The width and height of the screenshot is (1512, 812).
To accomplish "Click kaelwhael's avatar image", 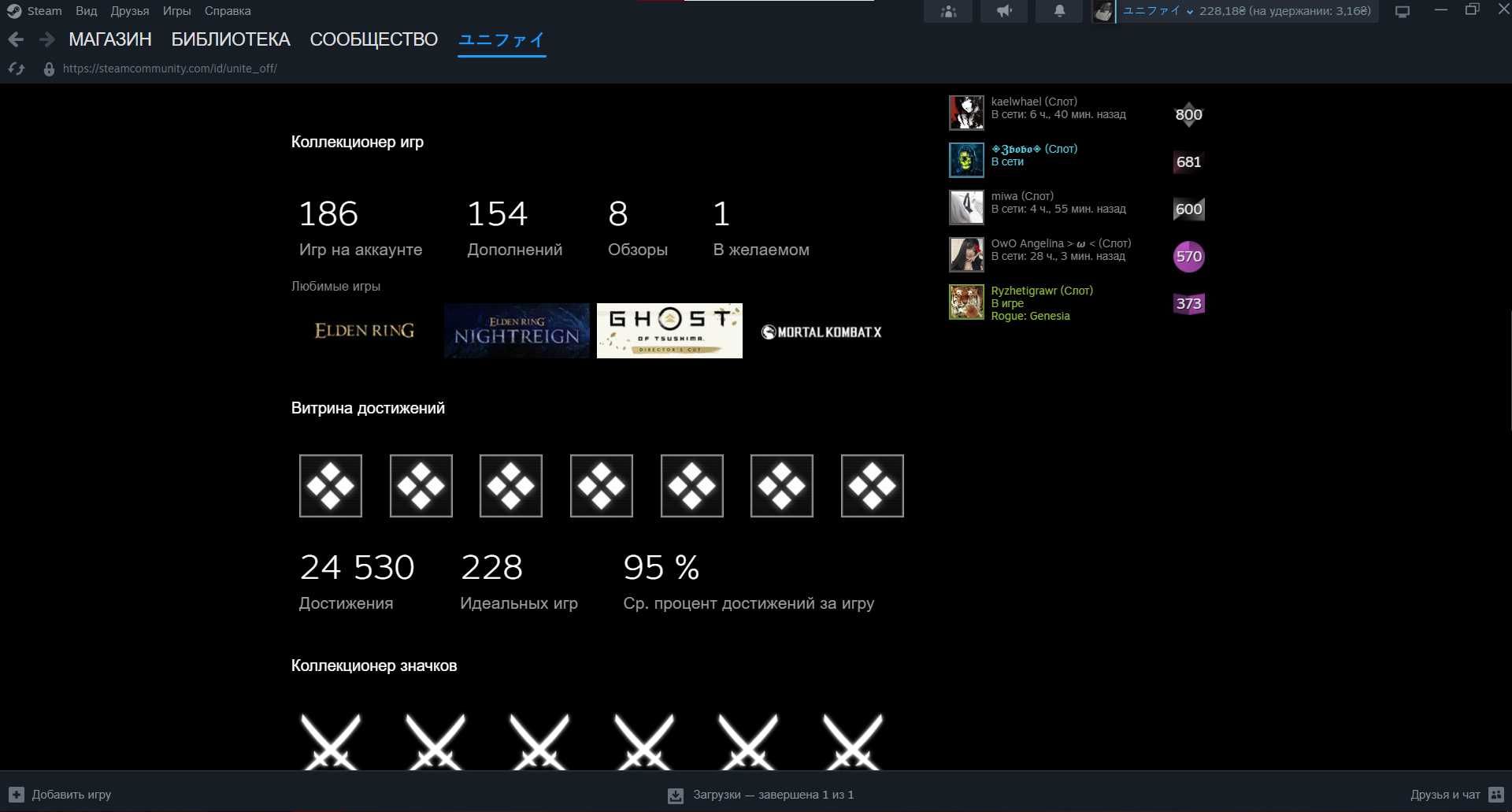I will pyautogui.click(x=966, y=113).
